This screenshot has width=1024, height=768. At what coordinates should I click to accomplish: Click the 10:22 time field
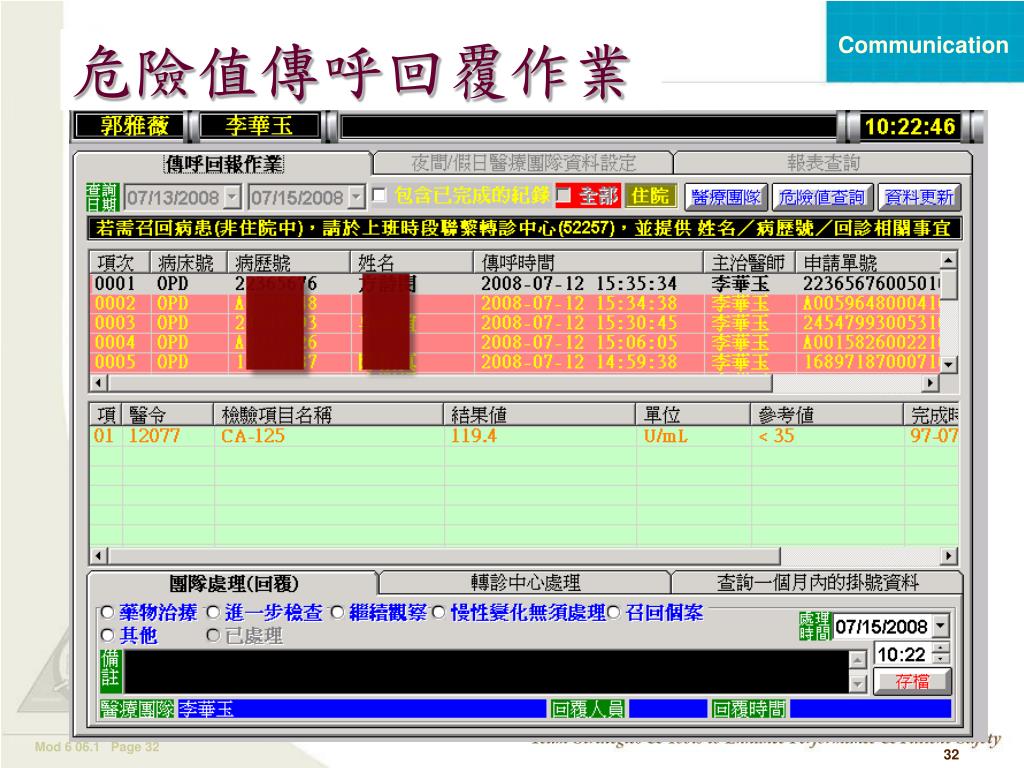(x=903, y=654)
